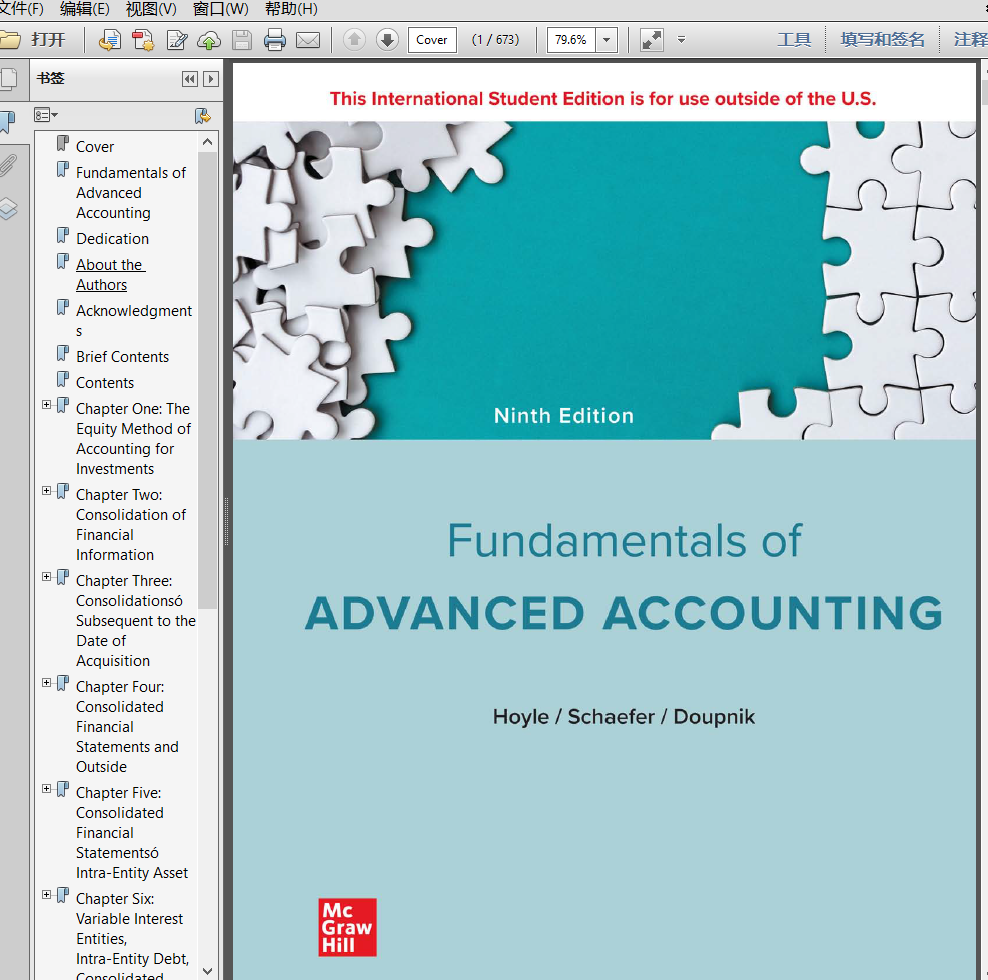
Task: Click bookmarks scrollbar up arrow
Action: (207, 142)
